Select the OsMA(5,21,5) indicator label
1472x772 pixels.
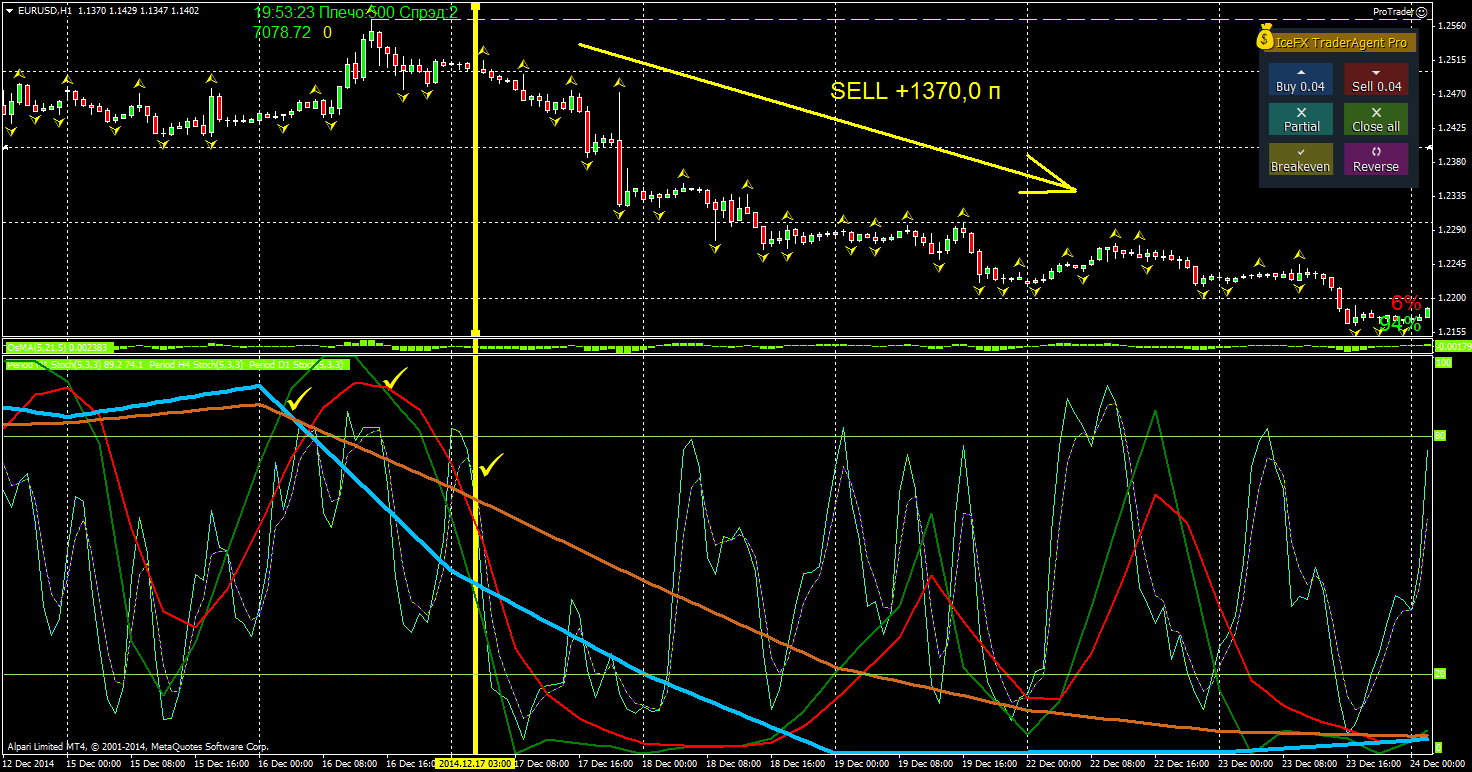tap(61, 347)
